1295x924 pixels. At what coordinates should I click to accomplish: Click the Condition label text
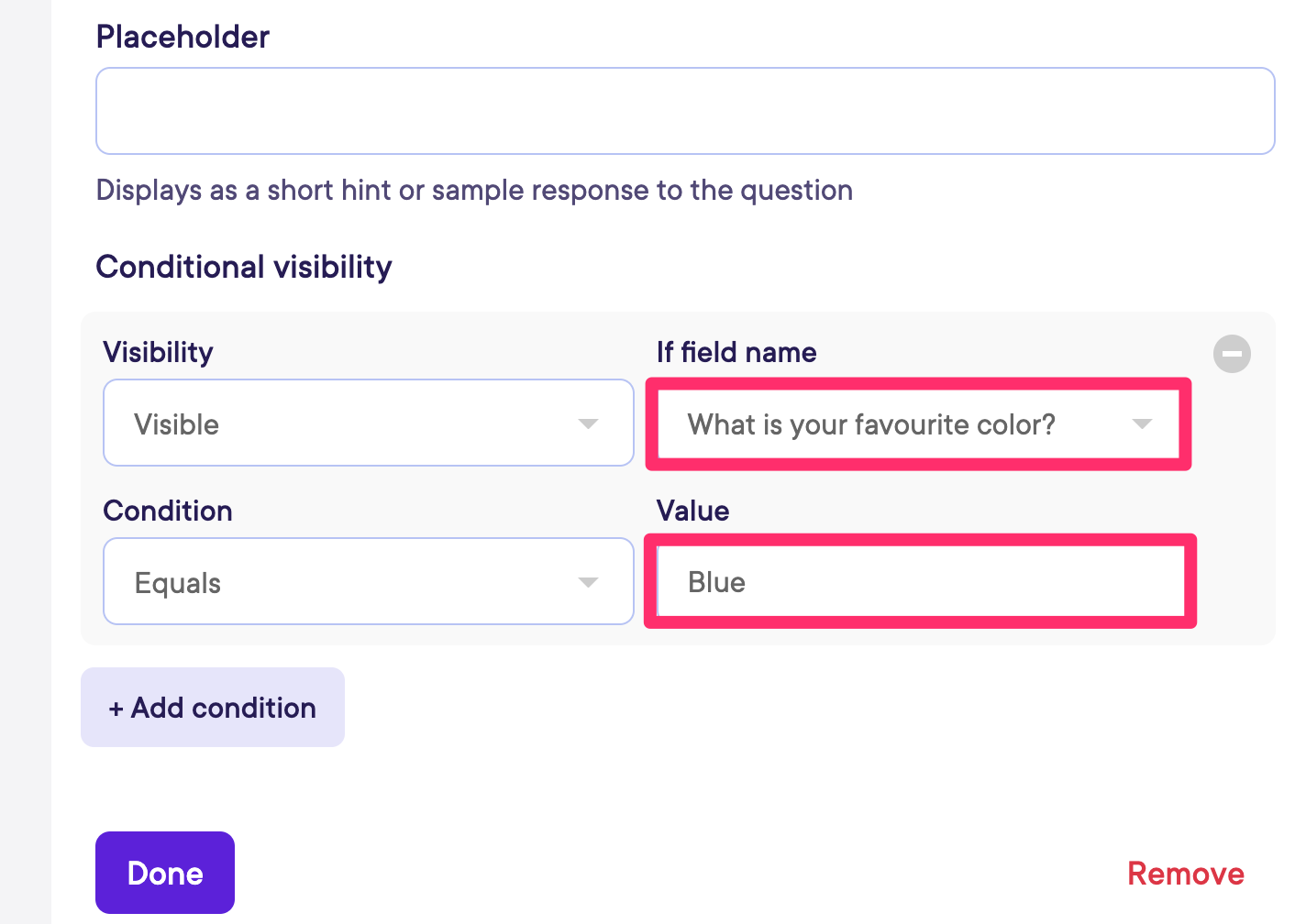[168, 511]
